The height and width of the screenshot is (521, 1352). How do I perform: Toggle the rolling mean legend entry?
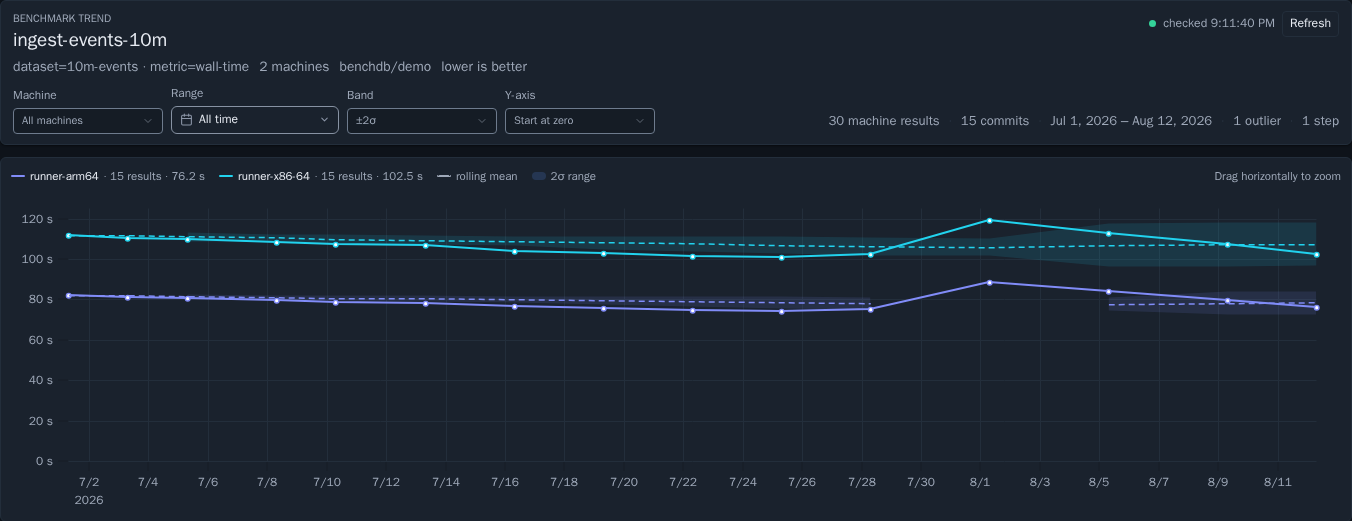point(478,176)
